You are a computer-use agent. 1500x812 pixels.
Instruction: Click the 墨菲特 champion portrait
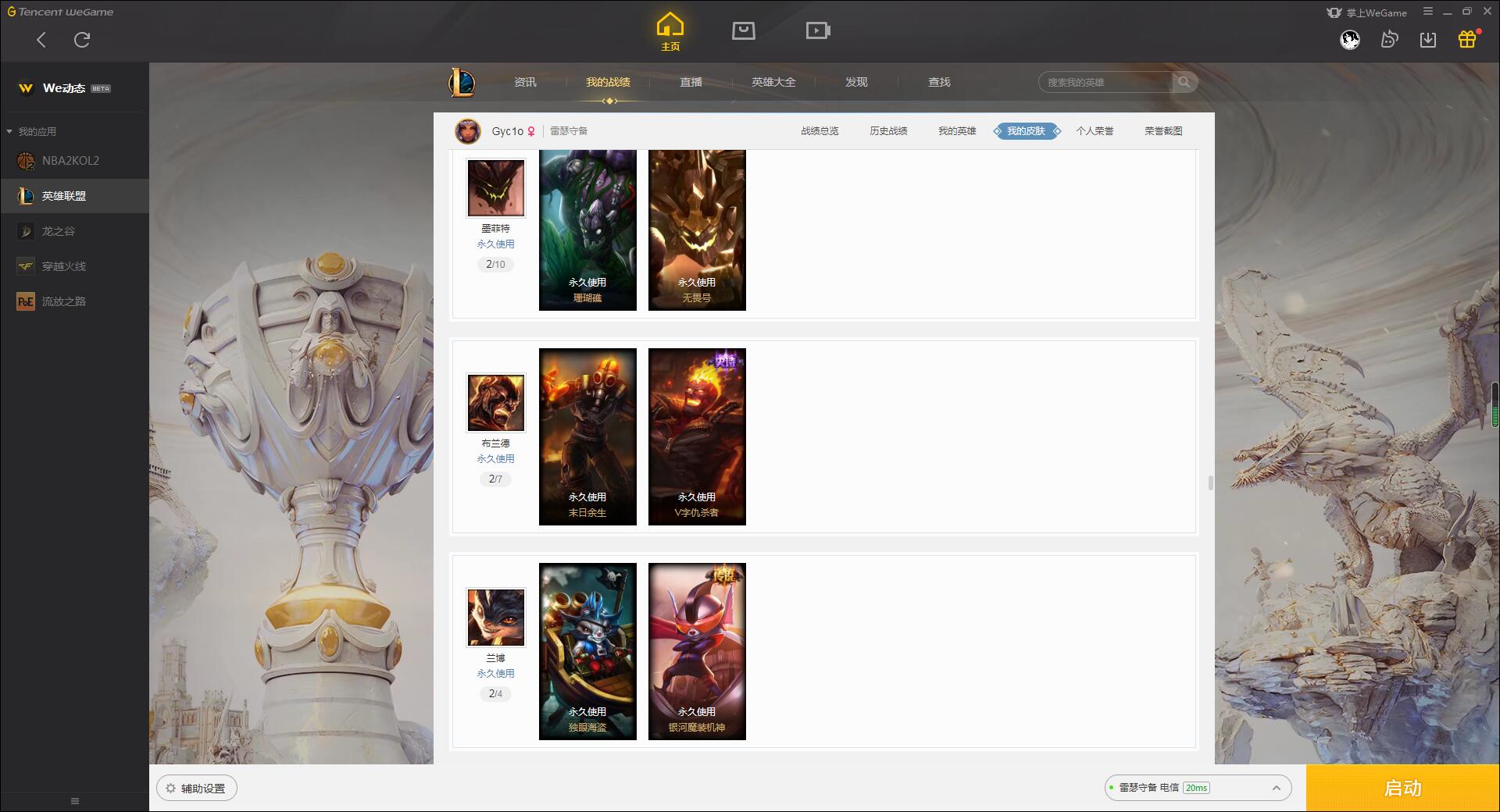point(495,188)
